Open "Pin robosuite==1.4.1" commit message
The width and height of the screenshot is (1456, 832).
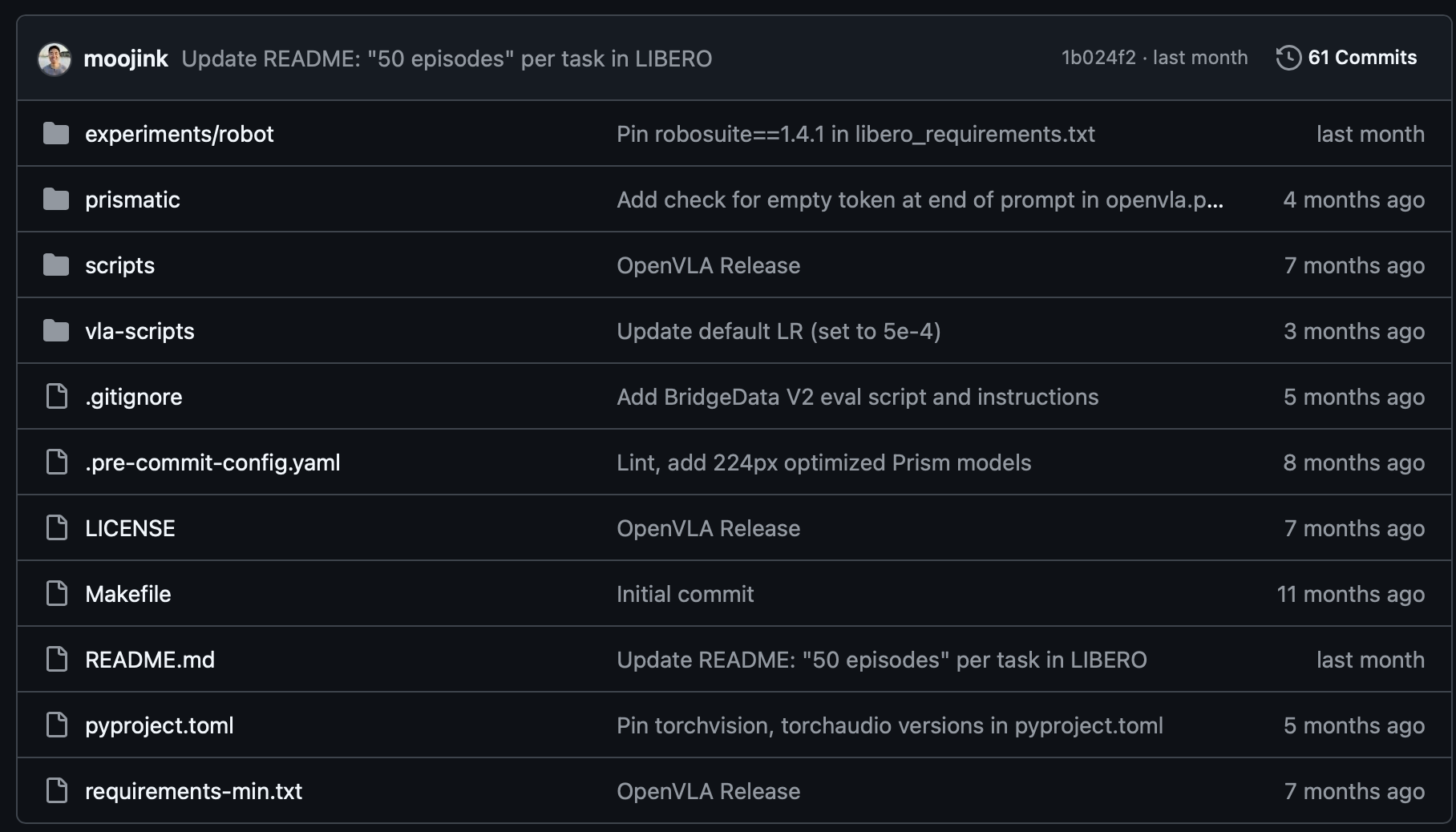855,134
